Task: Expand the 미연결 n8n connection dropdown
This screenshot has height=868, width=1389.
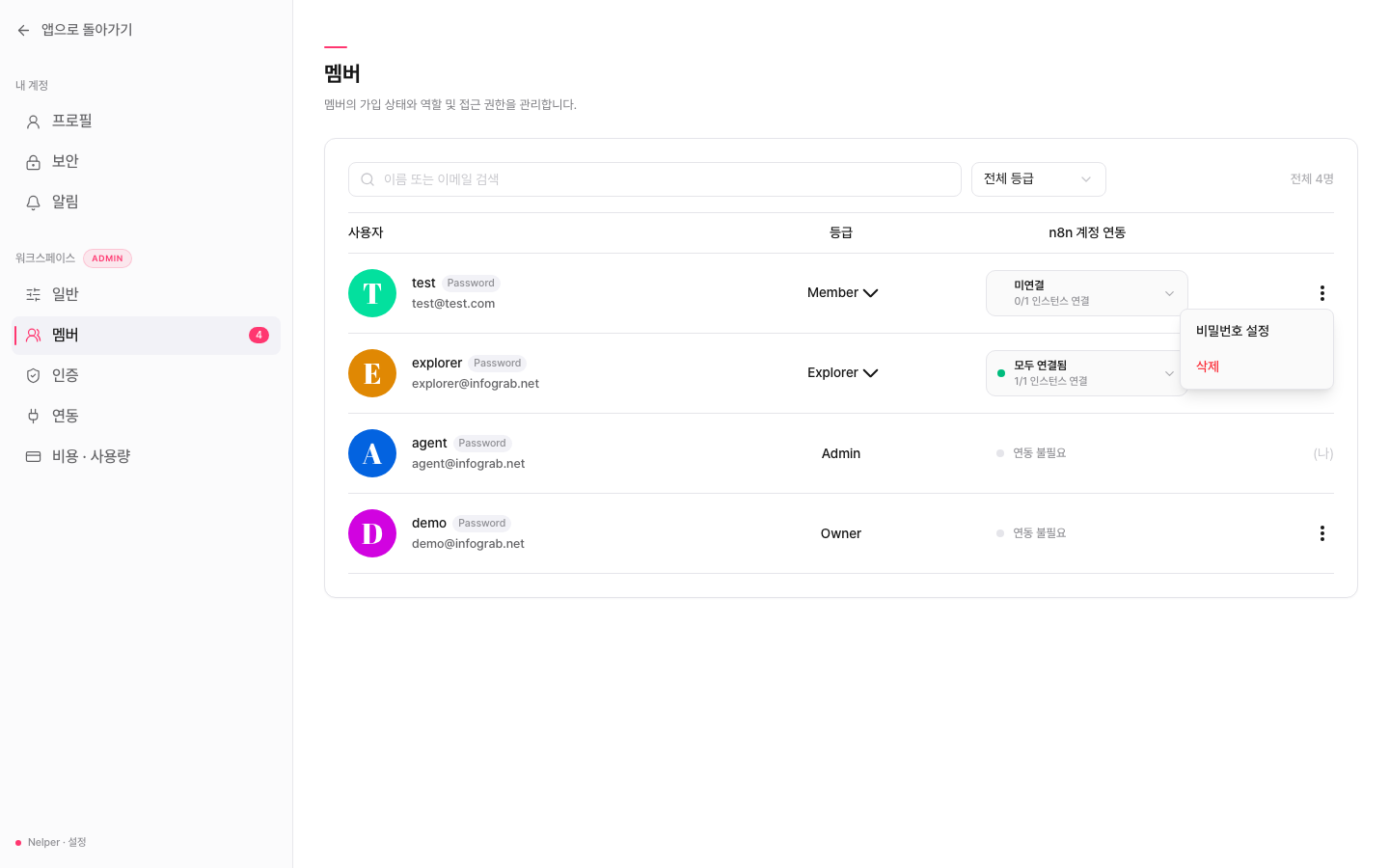Action: (1086, 293)
